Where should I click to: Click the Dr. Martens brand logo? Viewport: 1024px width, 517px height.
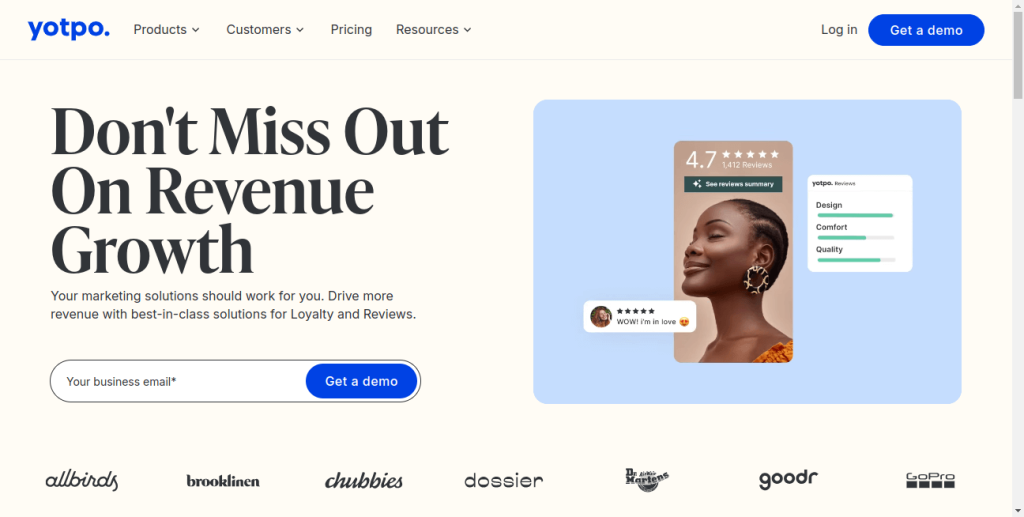point(647,480)
